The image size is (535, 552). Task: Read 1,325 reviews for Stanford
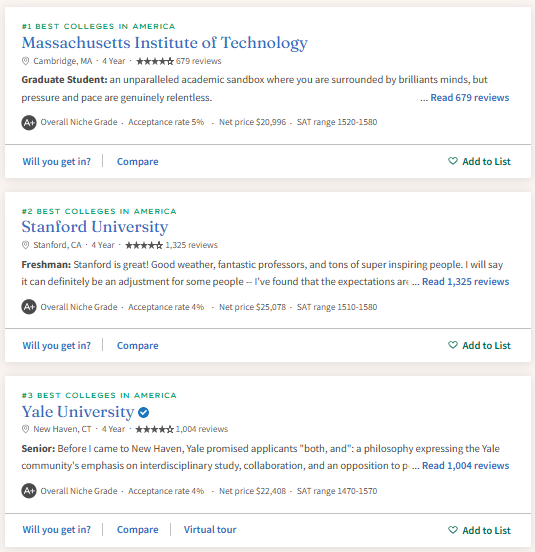click(465, 282)
